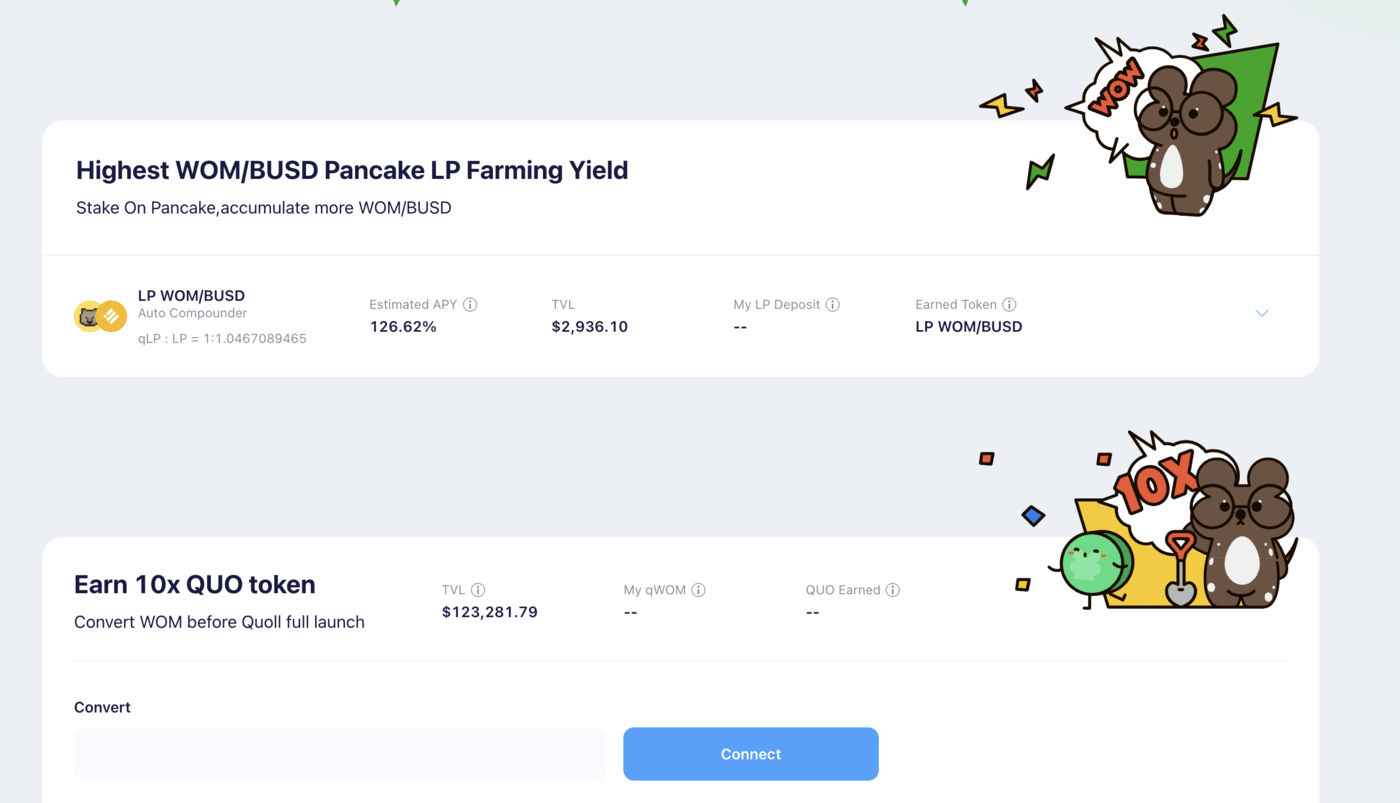This screenshot has height=803, width=1400.
Task: Click the $123,281.79 TVL amount
Action: [490, 612]
